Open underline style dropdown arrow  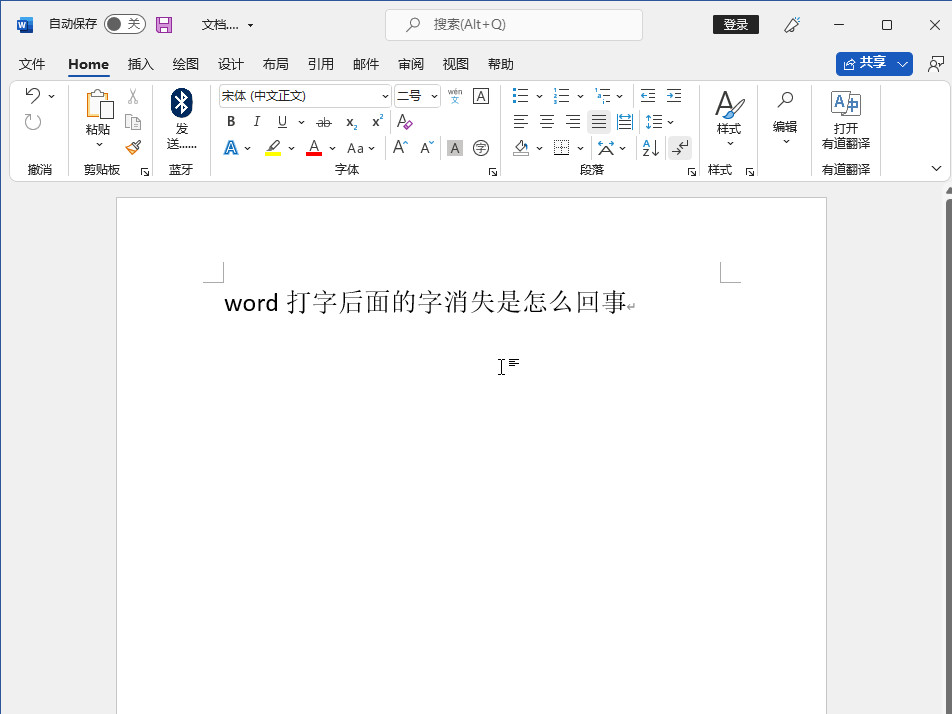[x=301, y=122]
